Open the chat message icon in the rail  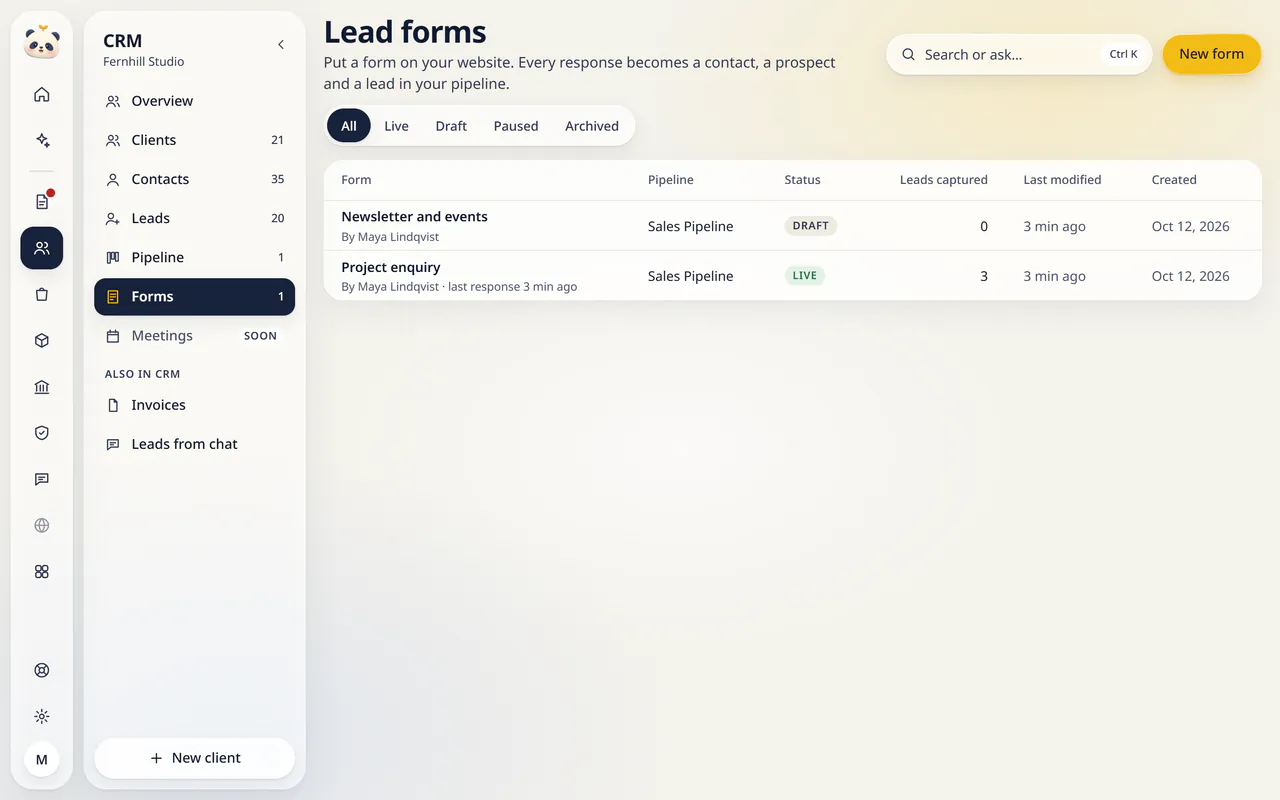[x=42, y=479]
